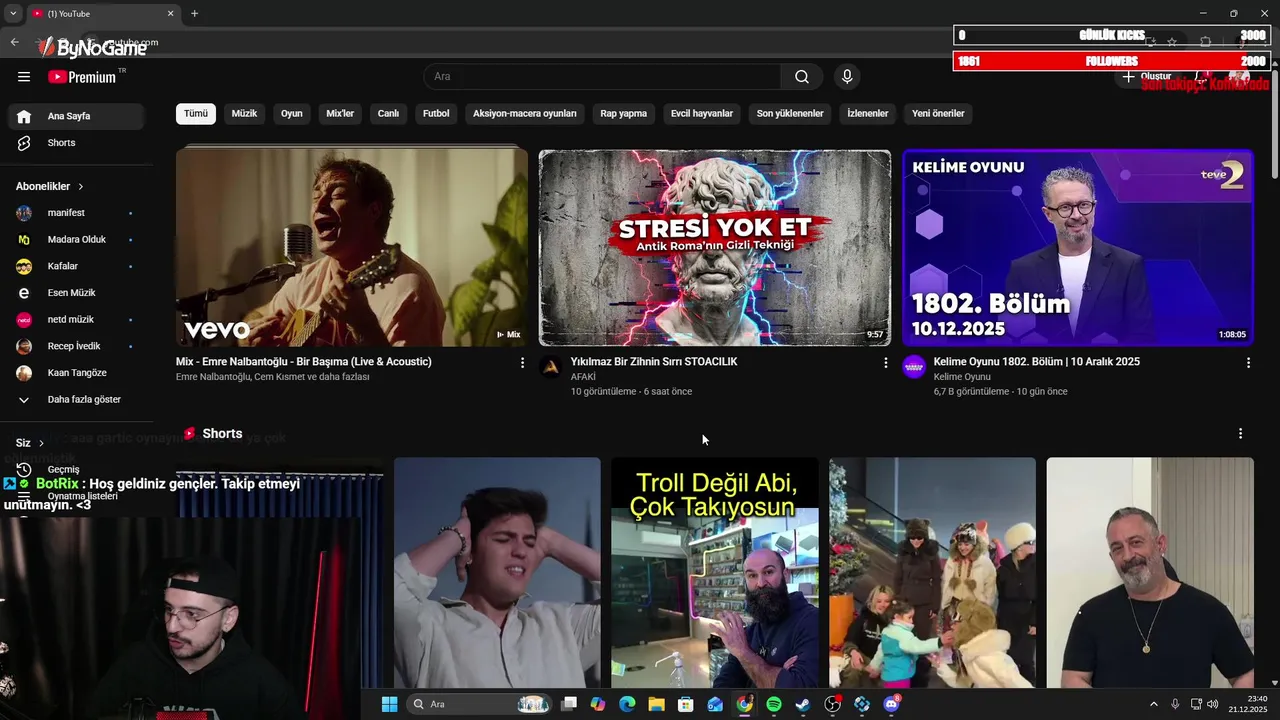Viewport: 1280px width, 720px height.
Task: Open Shorts shelf more options menu
Action: pos(1240,434)
